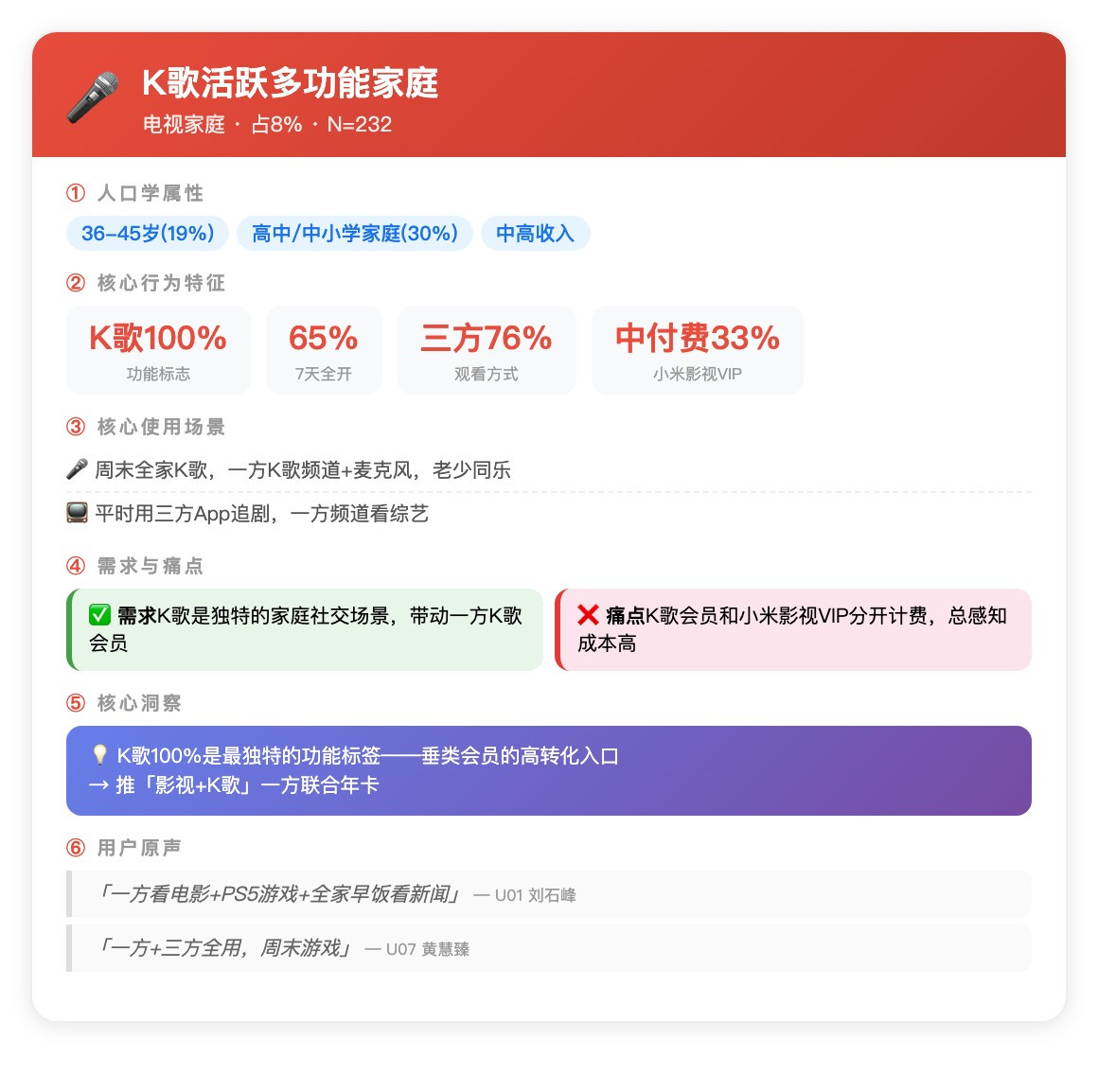Image resolution: width=1098 pixels, height=1092 pixels.
Task: Open the 三方76% 观看方式 stat card
Action: (487, 350)
